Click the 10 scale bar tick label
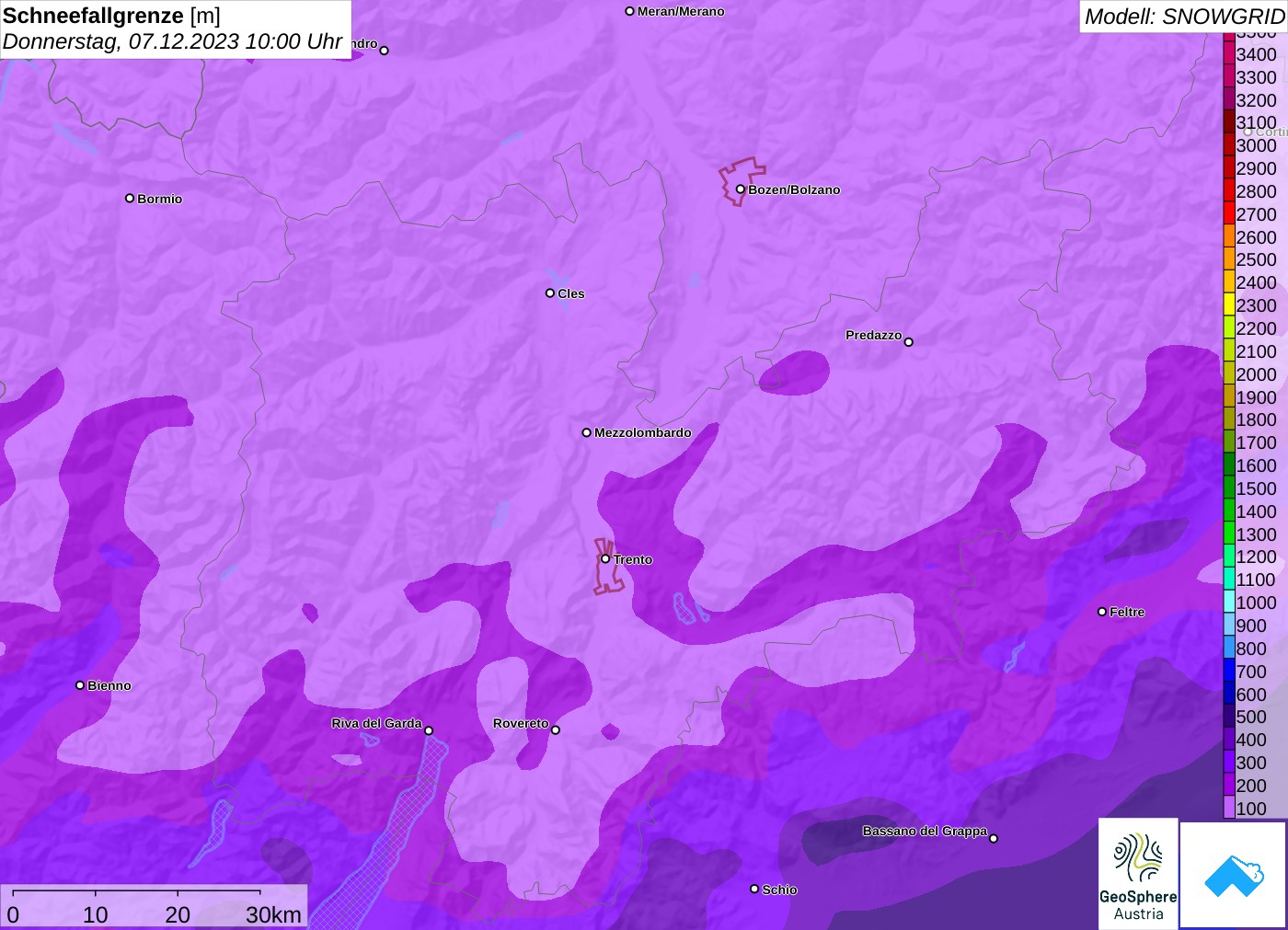Screen dimensions: 1288x930 [x=96, y=914]
